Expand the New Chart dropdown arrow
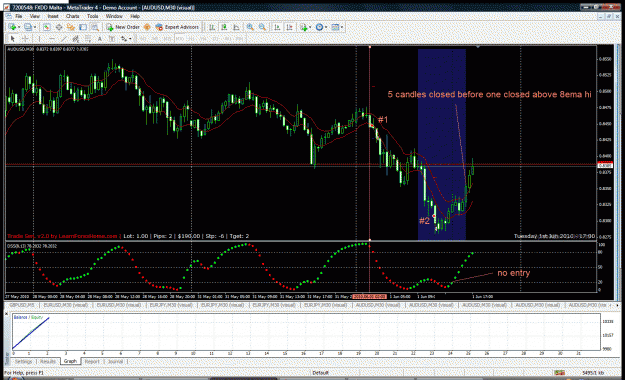Screen dimensions: 625x380 pyautogui.click(x=19, y=27)
